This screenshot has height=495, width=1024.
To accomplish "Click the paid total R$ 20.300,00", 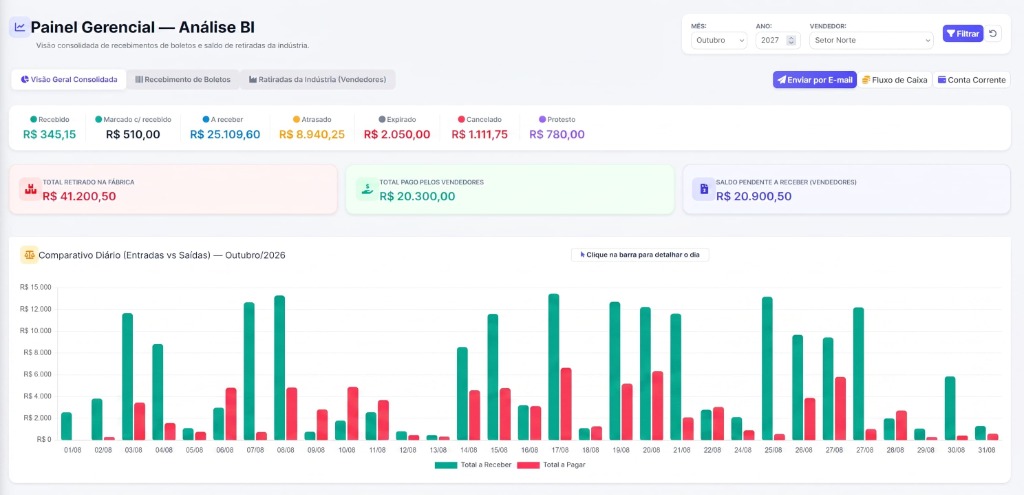I will 417,196.
